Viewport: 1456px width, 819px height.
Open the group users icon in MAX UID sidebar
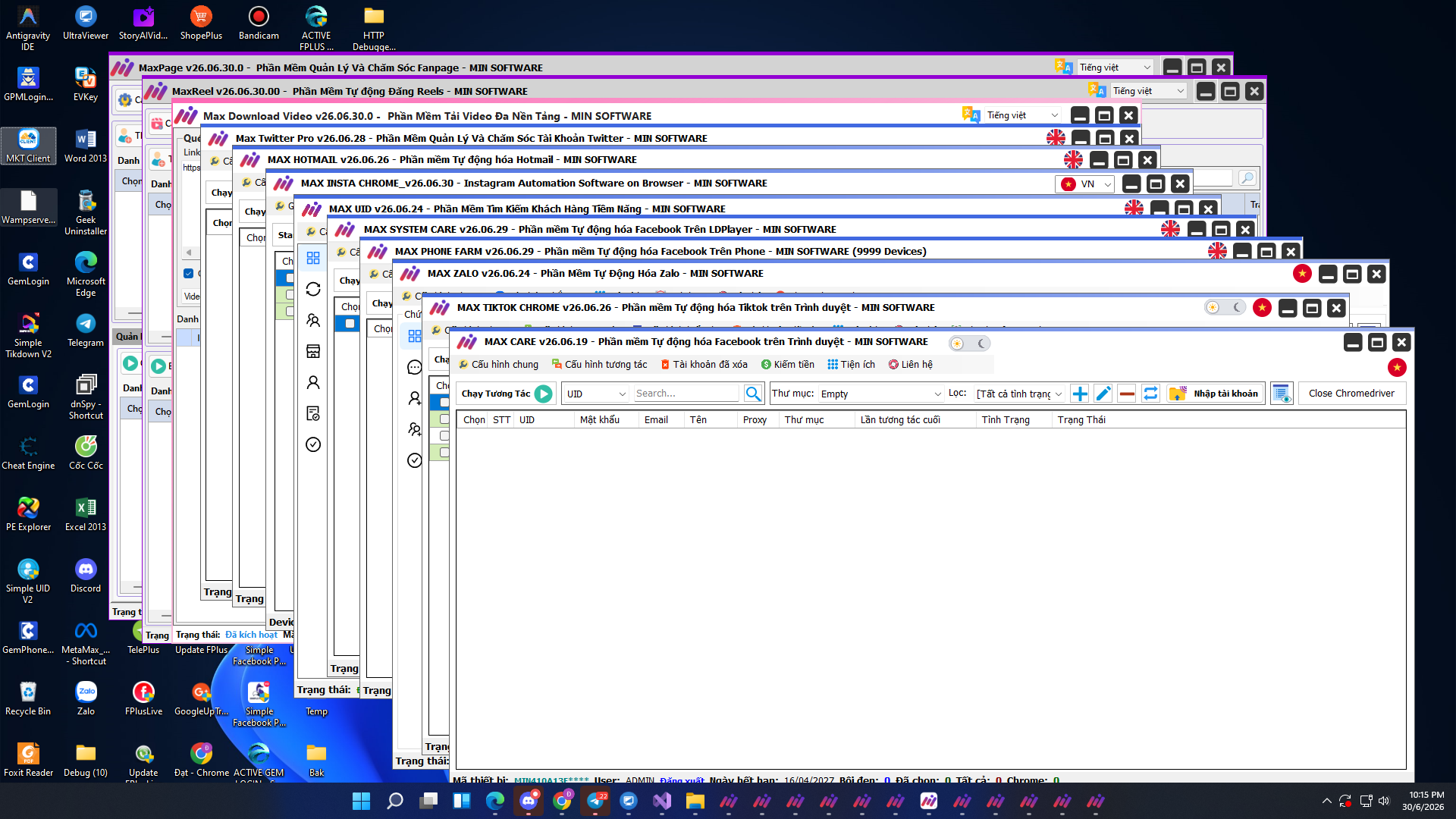pos(313,320)
